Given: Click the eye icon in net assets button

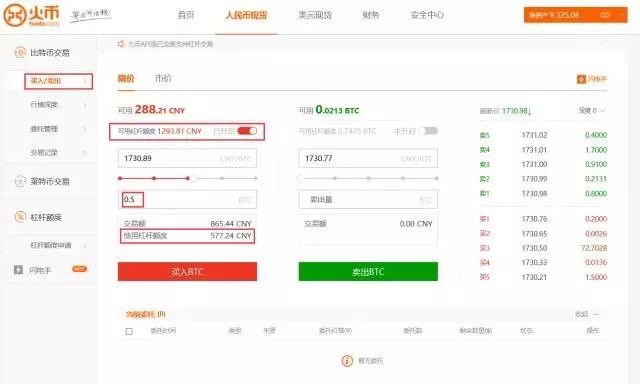Looking at the screenshot, I should (x=605, y=15).
